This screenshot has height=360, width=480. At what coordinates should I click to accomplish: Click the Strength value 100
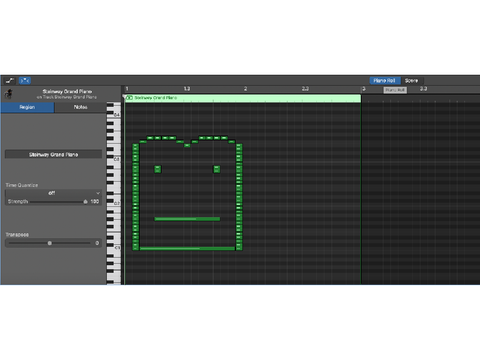[x=95, y=201]
